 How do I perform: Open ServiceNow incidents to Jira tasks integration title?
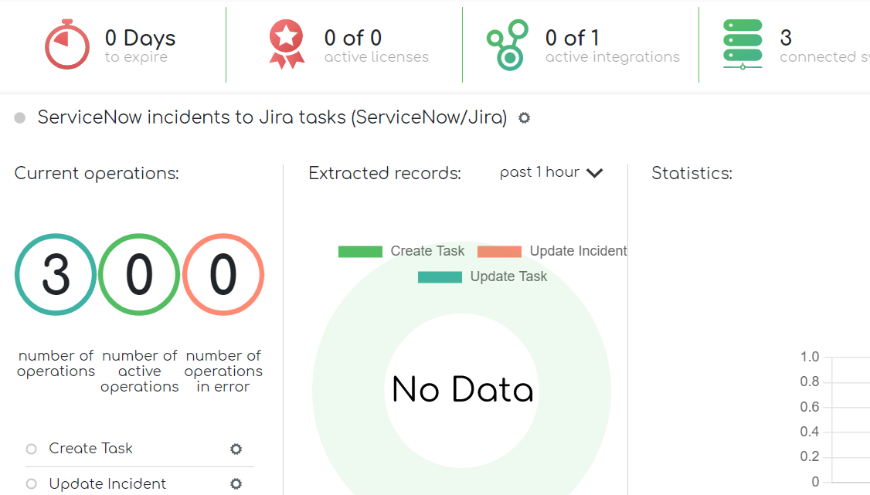pos(272,118)
